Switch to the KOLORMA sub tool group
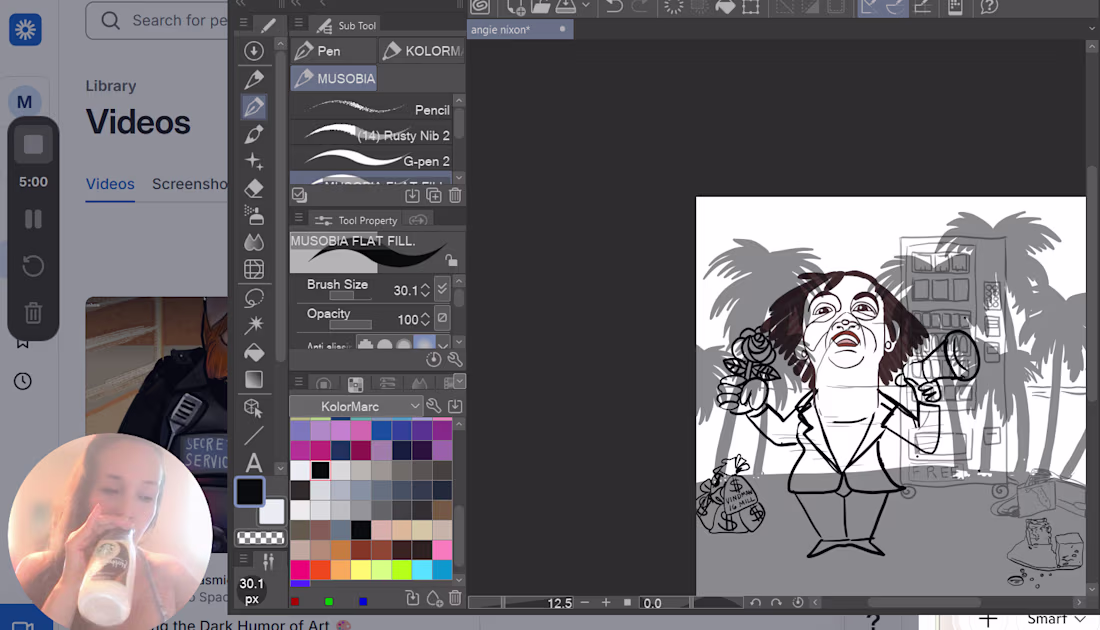Viewport: 1100px width, 630px height. (x=422, y=51)
